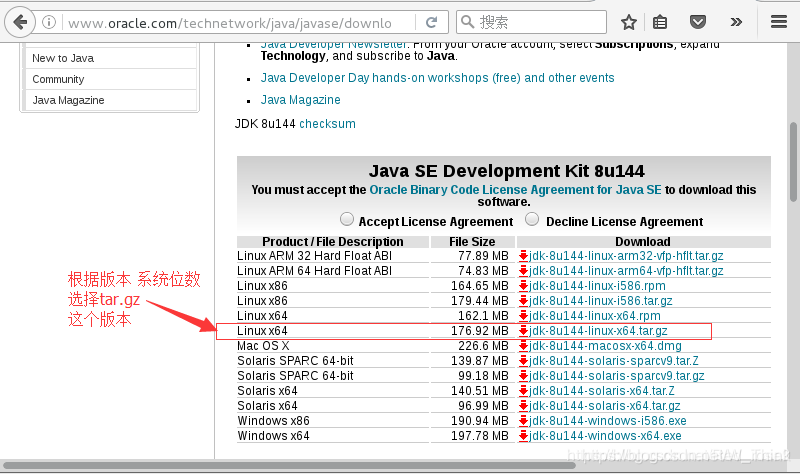Click download arrow icon for solaris-x64.tar.gz
Image resolution: width=800 pixels, height=474 pixels.
523,406
